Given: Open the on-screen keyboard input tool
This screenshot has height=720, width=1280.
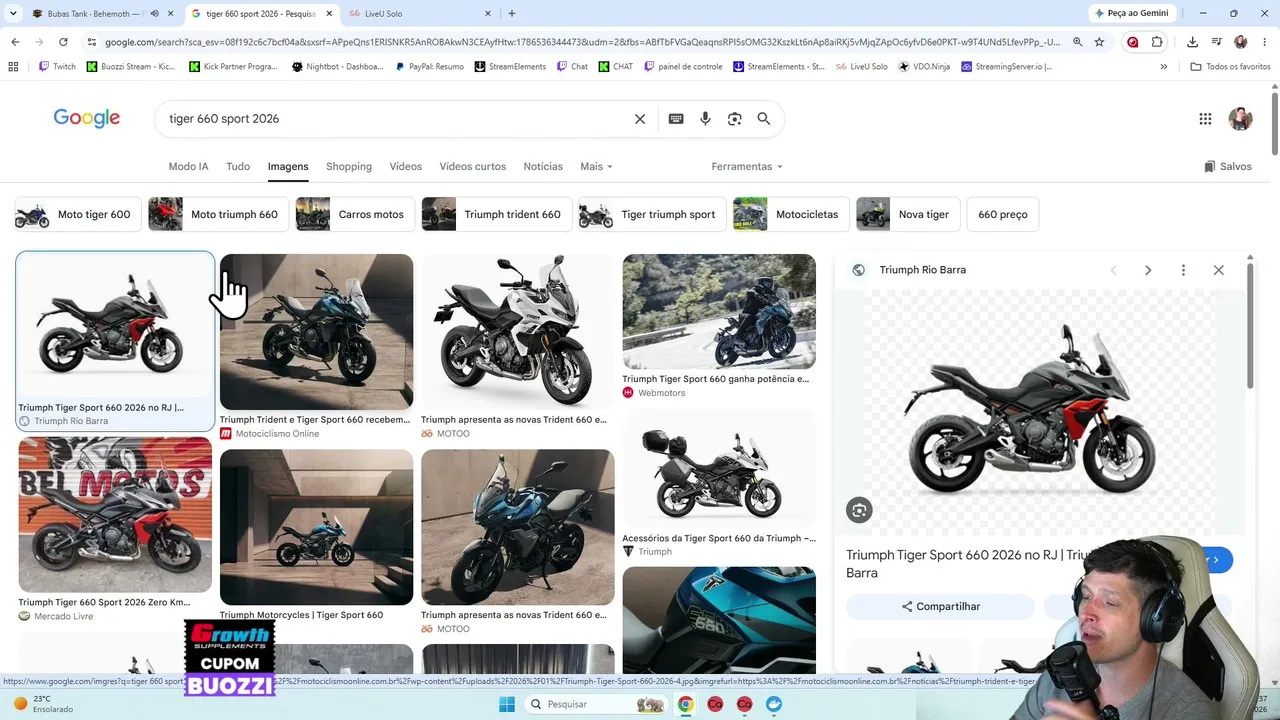Looking at the screenshot, I should 676,119.
